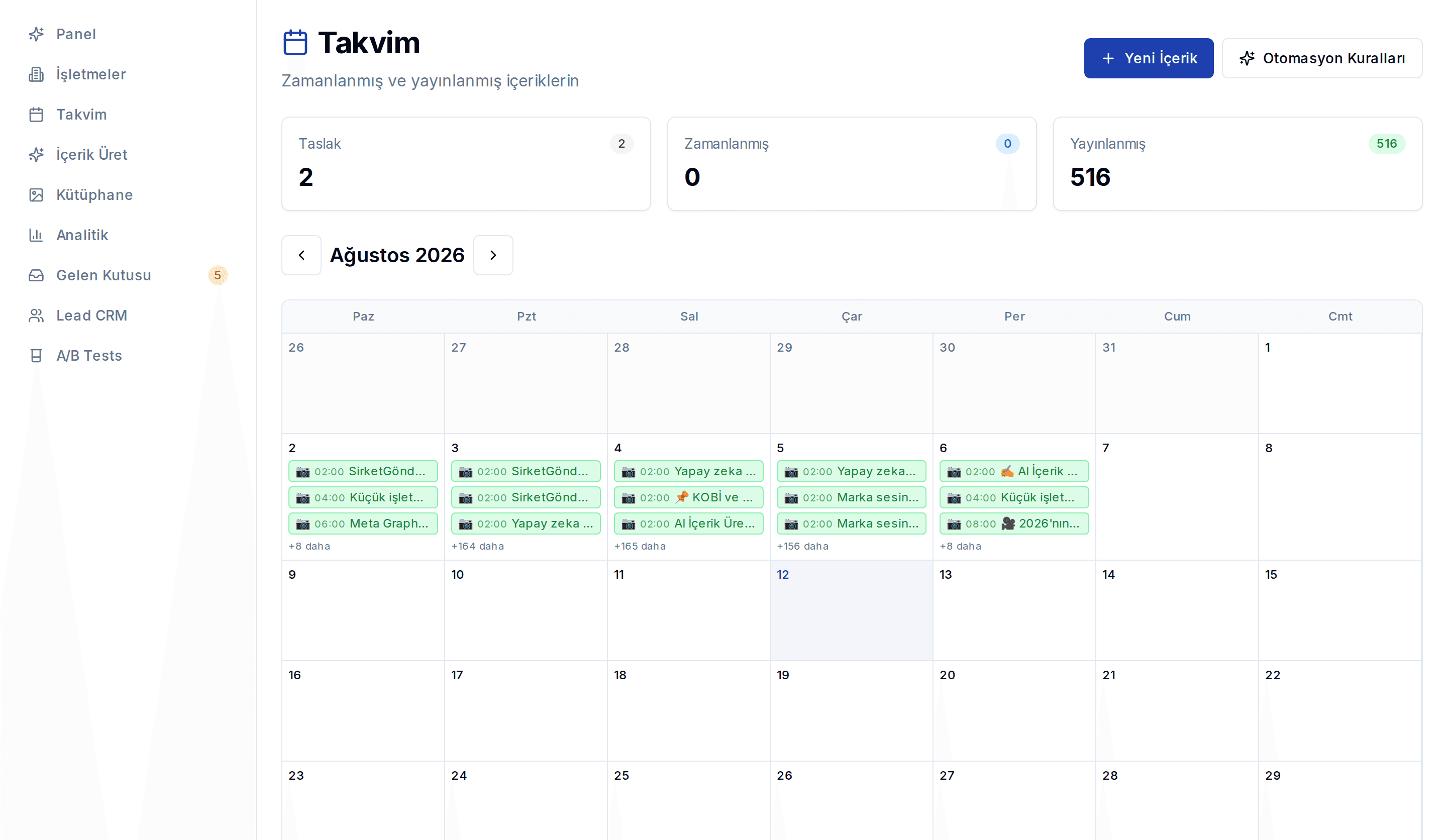Screen dimensions: 1447x840
Task: Expand +156 daha on August 5
Action: [x=803, y=546]
